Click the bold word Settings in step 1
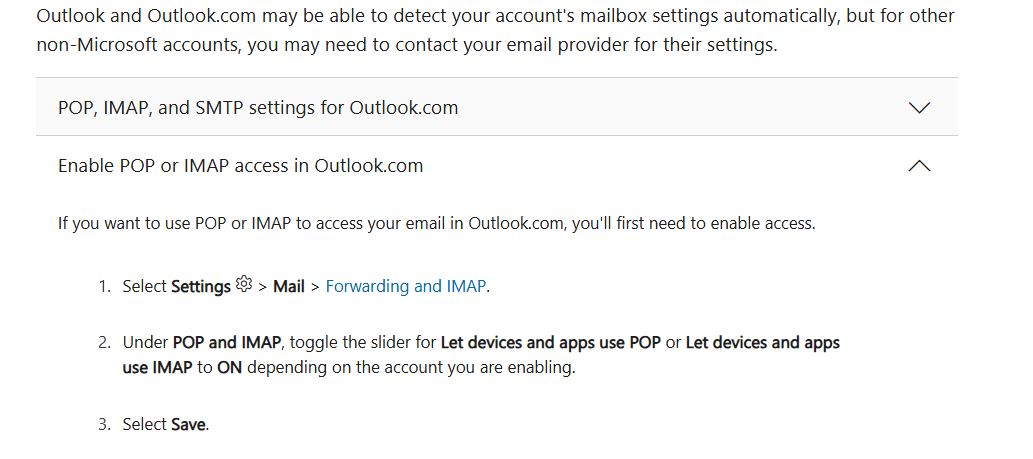The width and height of the screenshot is (1033, 459). click(201, 286)
